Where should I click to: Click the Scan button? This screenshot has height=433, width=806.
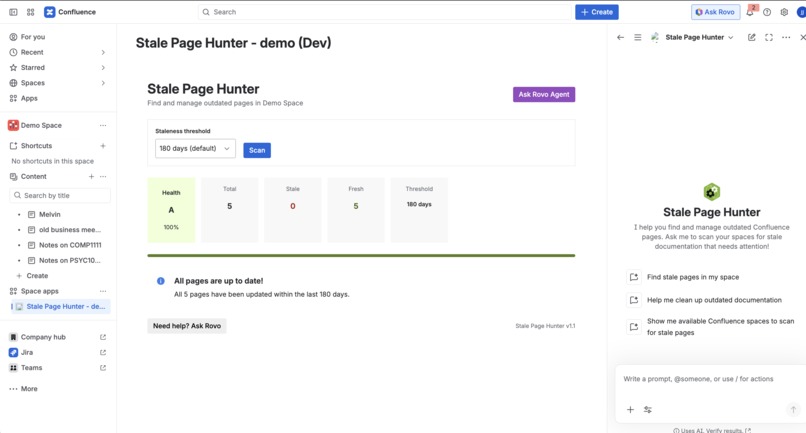click(257, 150)
